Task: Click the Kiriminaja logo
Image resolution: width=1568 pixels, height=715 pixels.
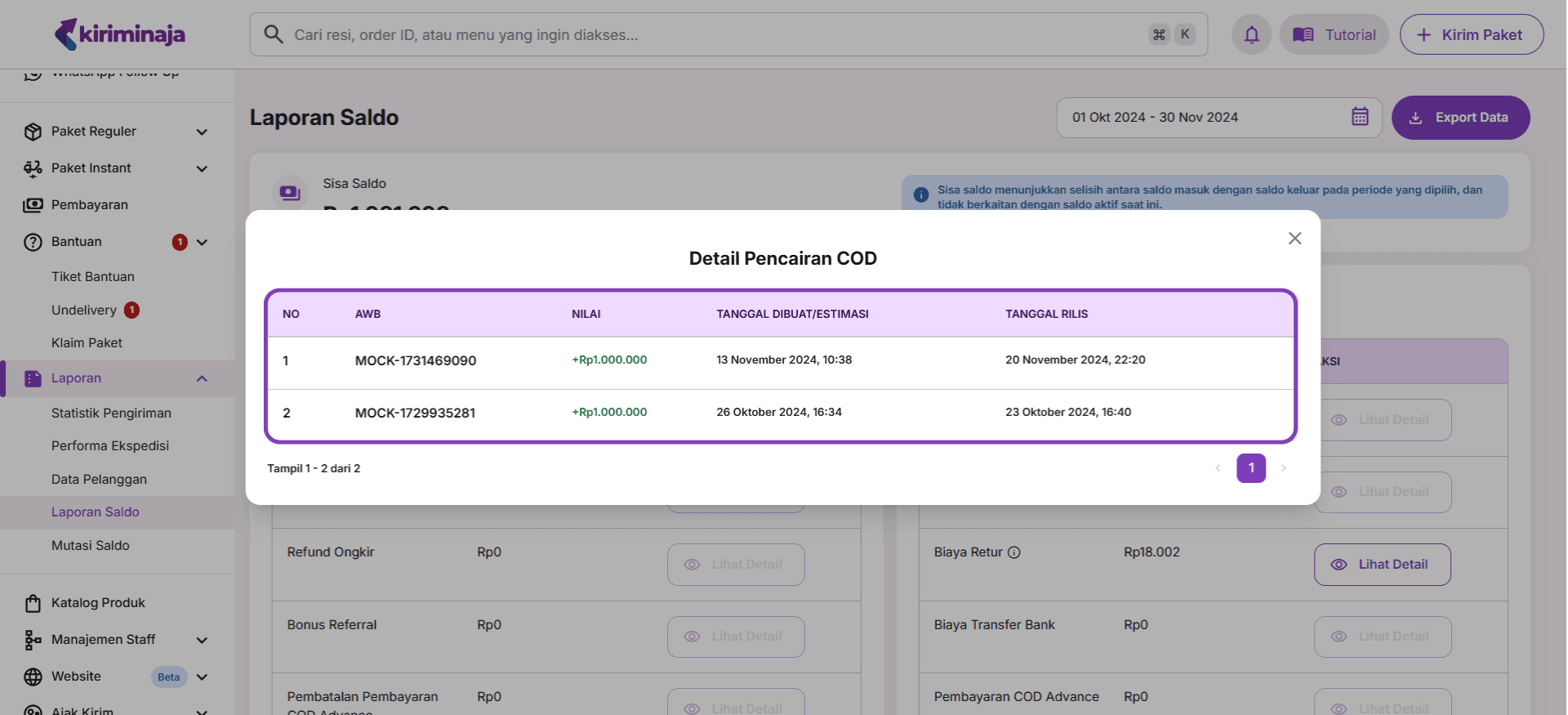Action: click(x=120, y=34)
